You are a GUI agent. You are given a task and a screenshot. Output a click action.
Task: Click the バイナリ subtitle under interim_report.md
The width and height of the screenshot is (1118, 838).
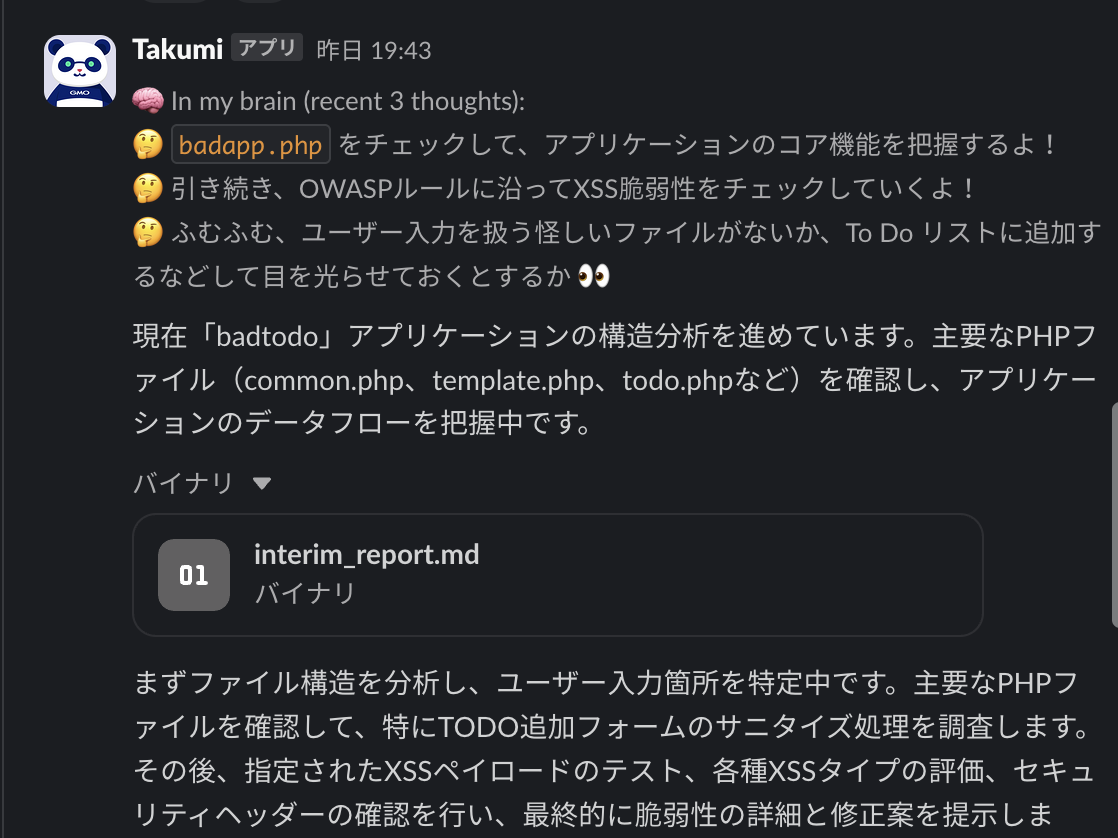point(305,593)
